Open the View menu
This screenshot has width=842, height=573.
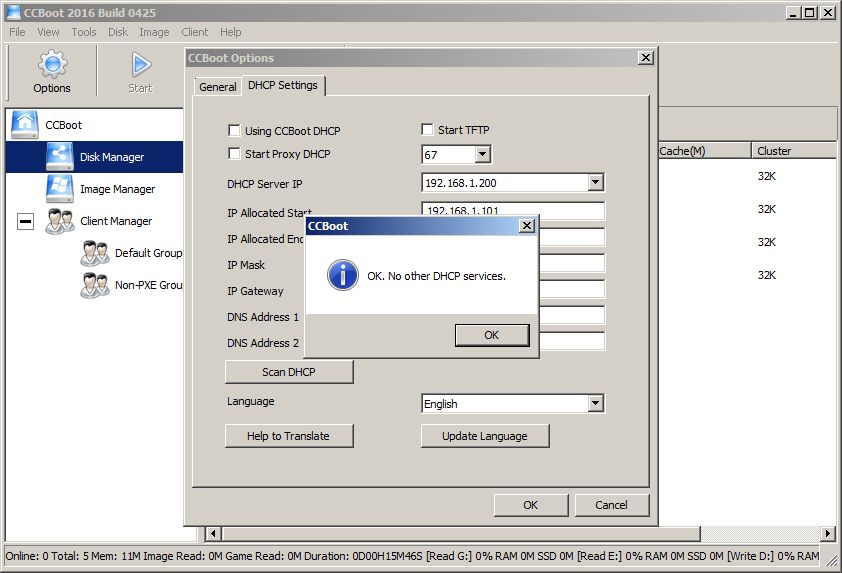(48, 32)
